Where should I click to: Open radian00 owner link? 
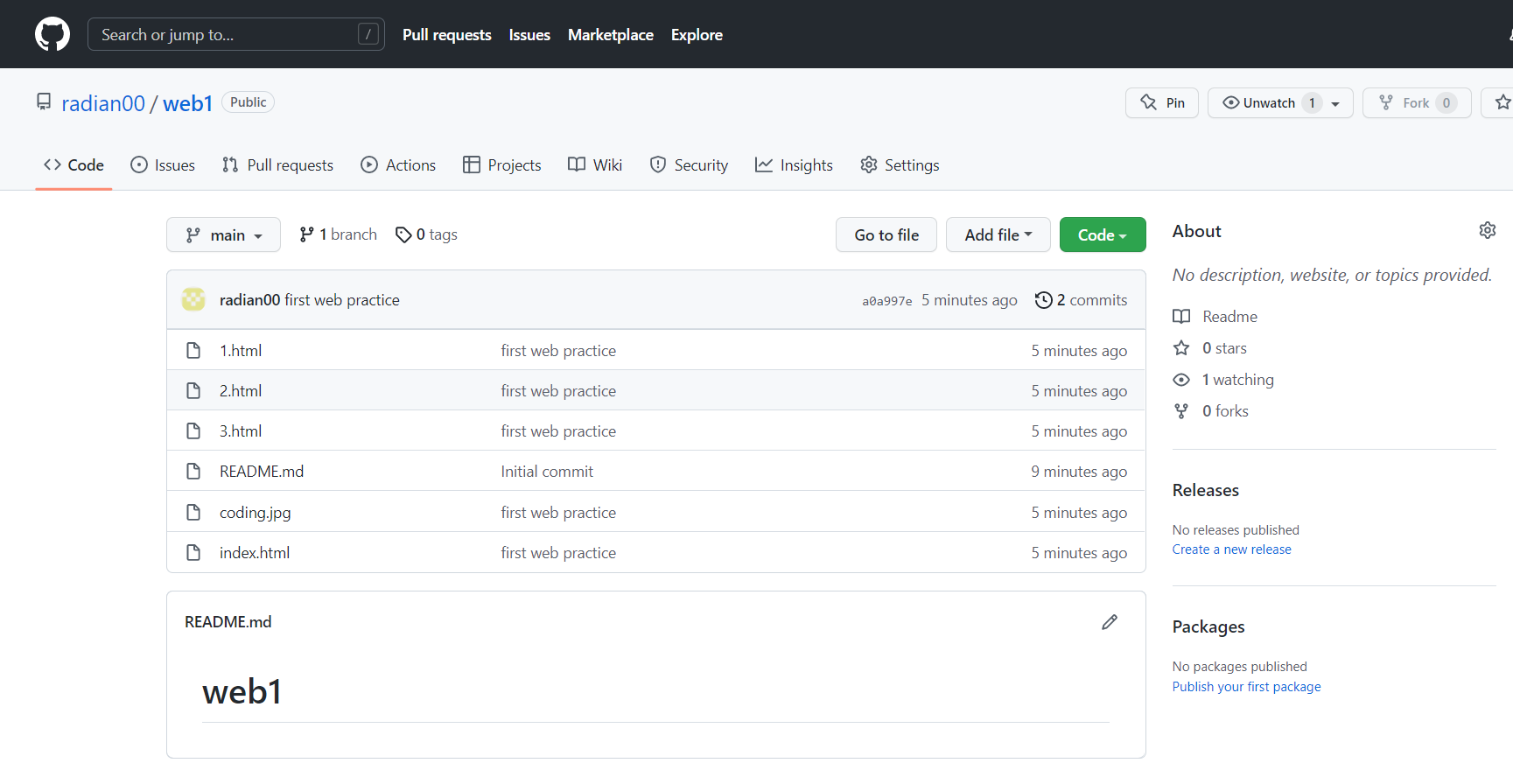[x=103, y=103]
